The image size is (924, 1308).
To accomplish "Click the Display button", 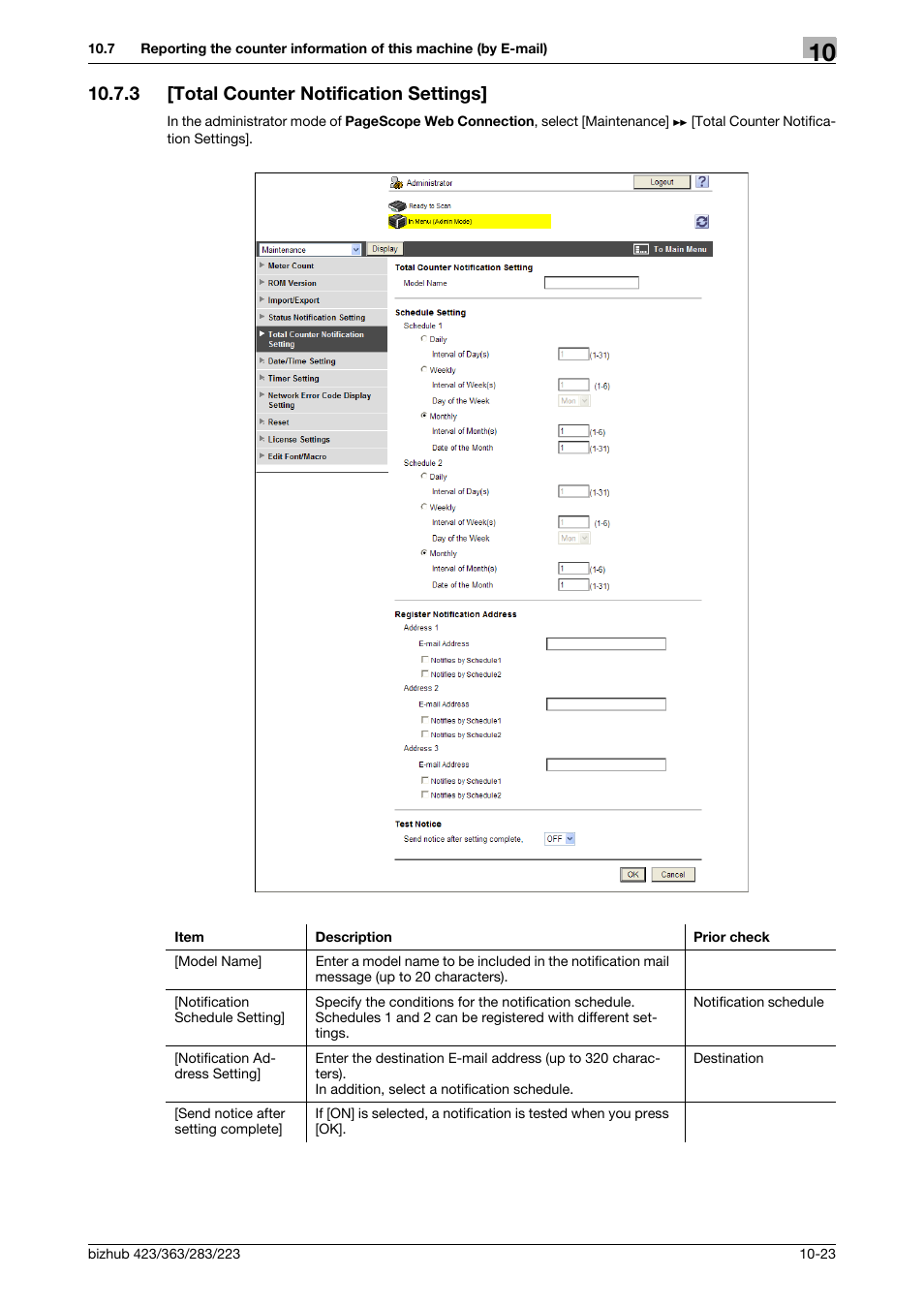I will click(x=385, y=249).
